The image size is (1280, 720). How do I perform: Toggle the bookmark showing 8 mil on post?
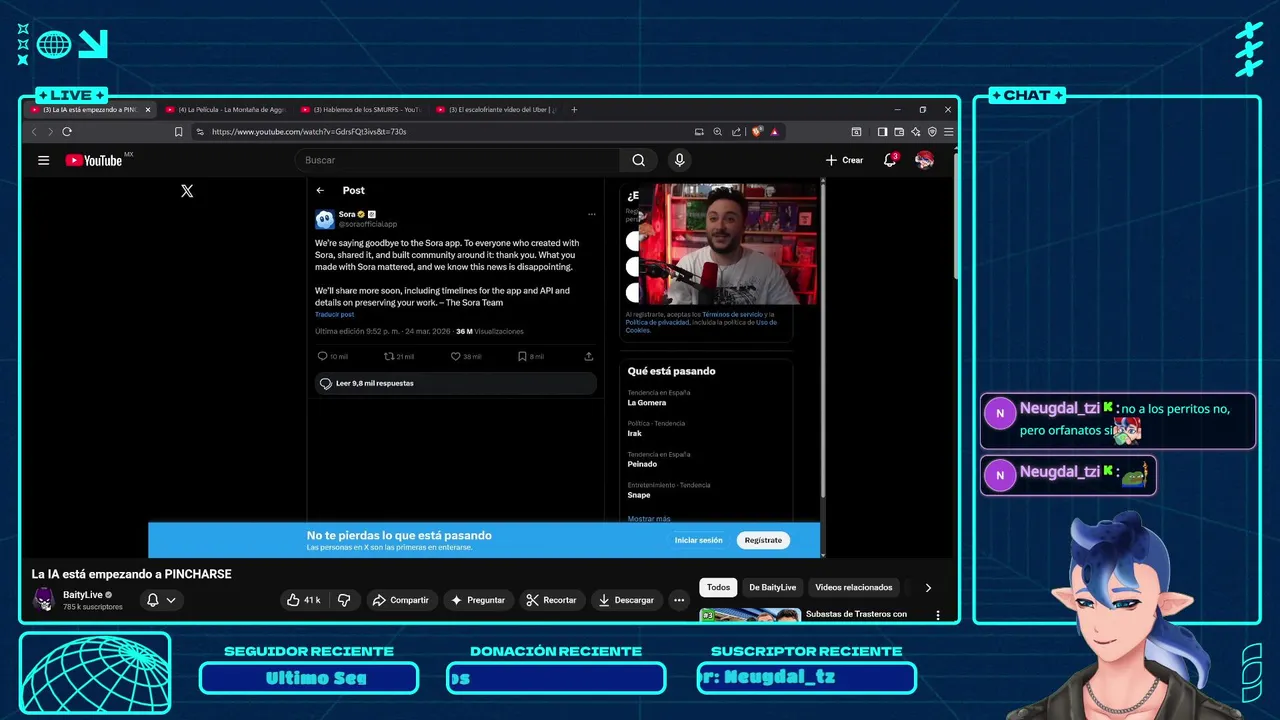[522, 356]
